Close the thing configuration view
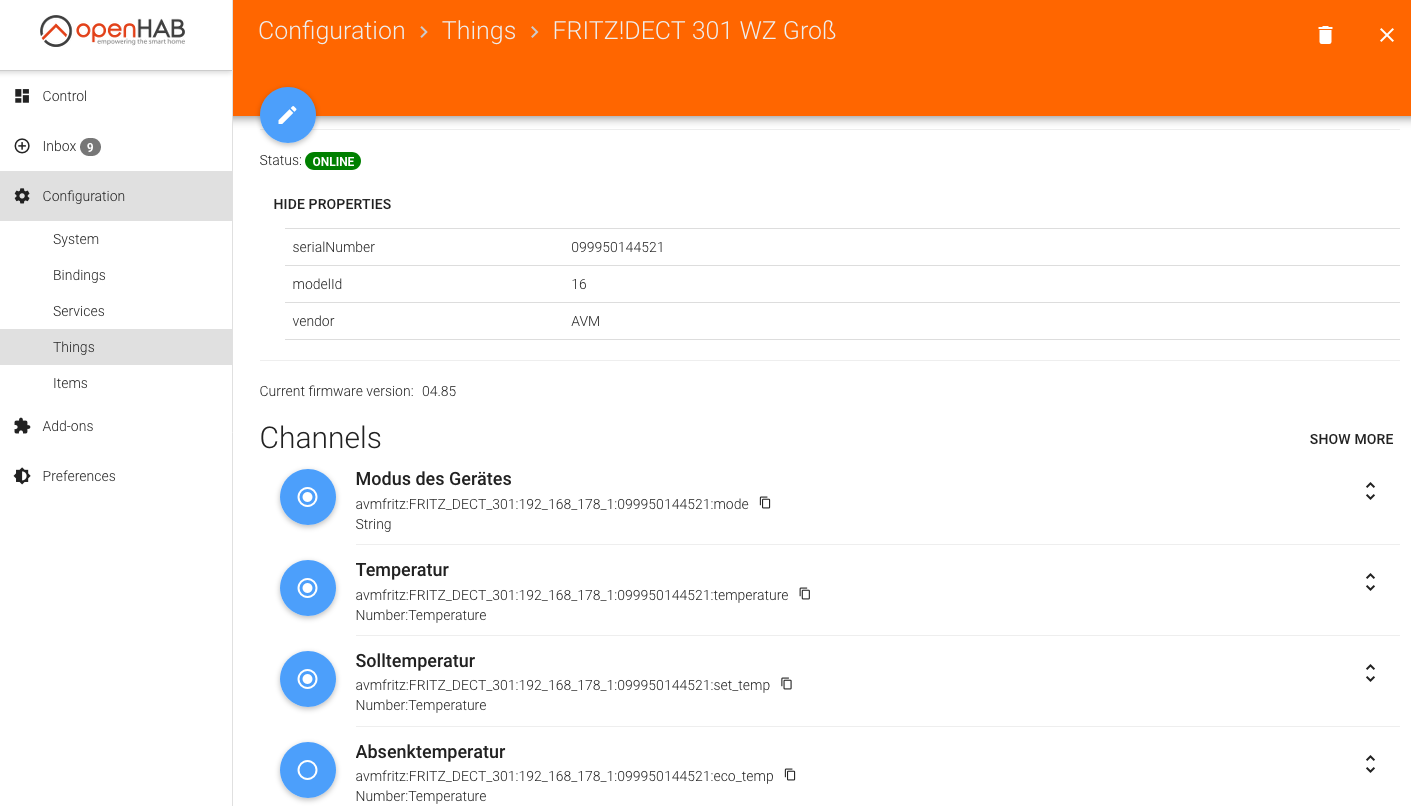The image size is (1411, 806). pos(1386,35)
